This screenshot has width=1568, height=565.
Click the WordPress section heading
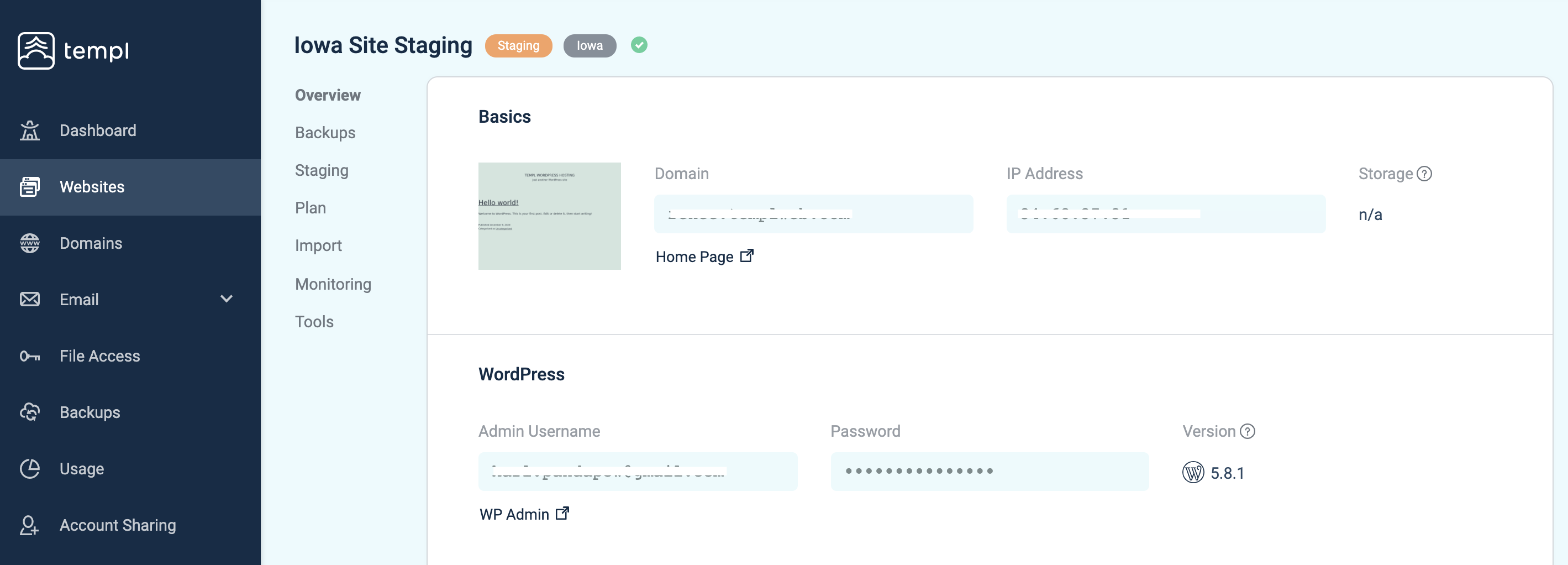coord(521,374)
